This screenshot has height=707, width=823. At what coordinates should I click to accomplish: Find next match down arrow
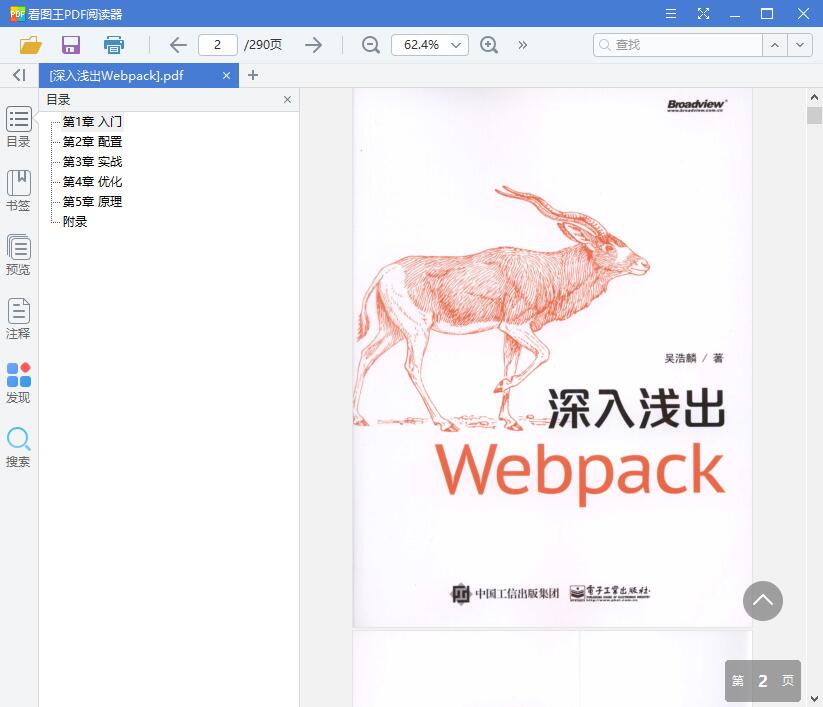click(x=800, y=45)
